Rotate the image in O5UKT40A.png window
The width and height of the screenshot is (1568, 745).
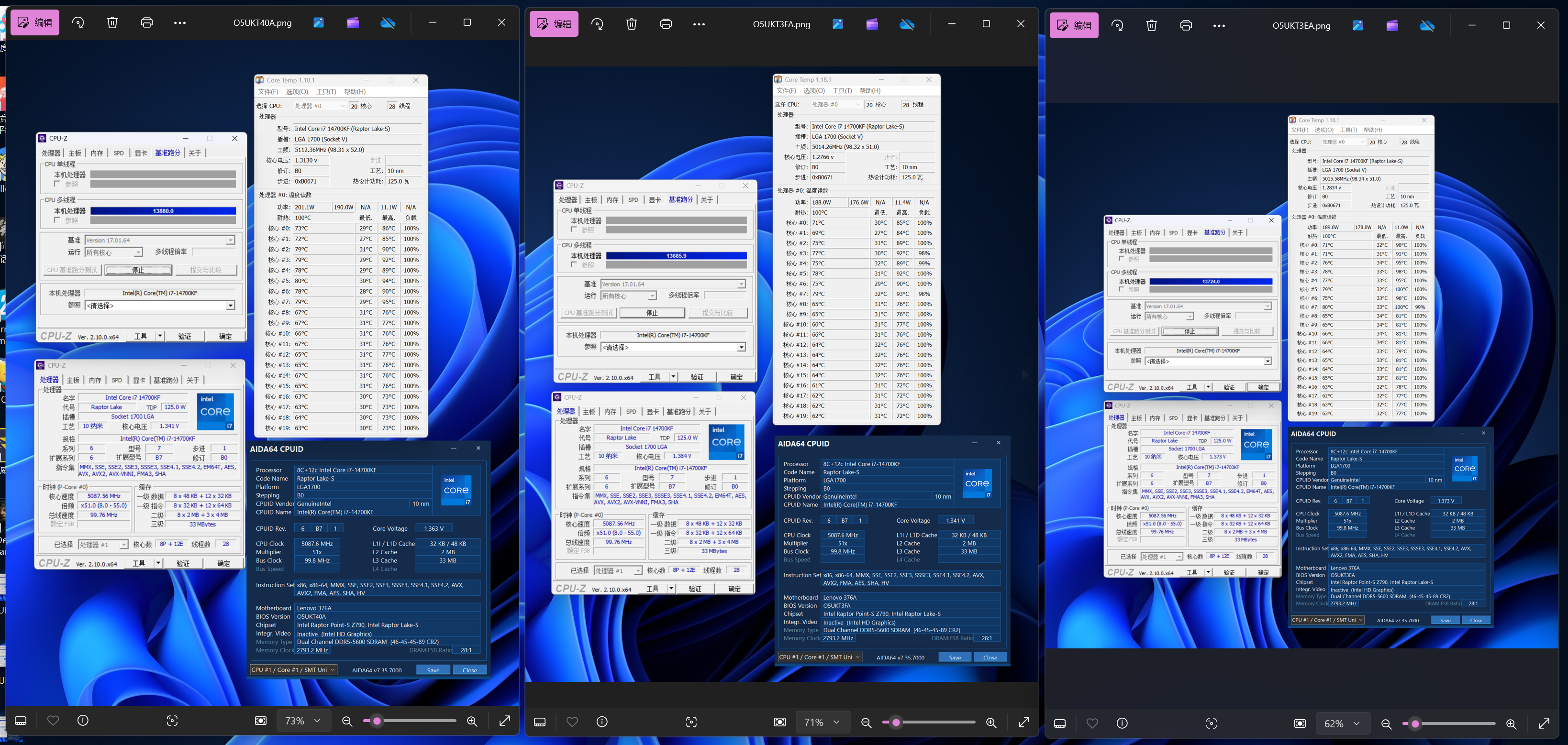pos(78,23)
